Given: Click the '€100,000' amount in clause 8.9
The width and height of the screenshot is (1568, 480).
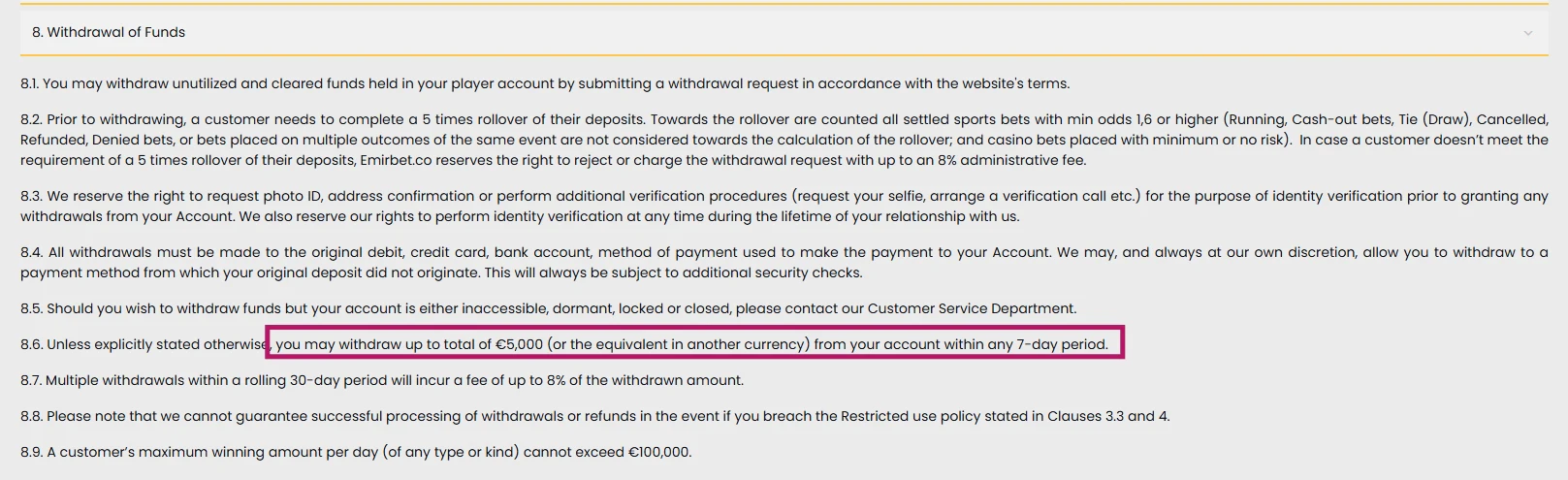Looking at the screenshot, I should [x=659, y=452].
